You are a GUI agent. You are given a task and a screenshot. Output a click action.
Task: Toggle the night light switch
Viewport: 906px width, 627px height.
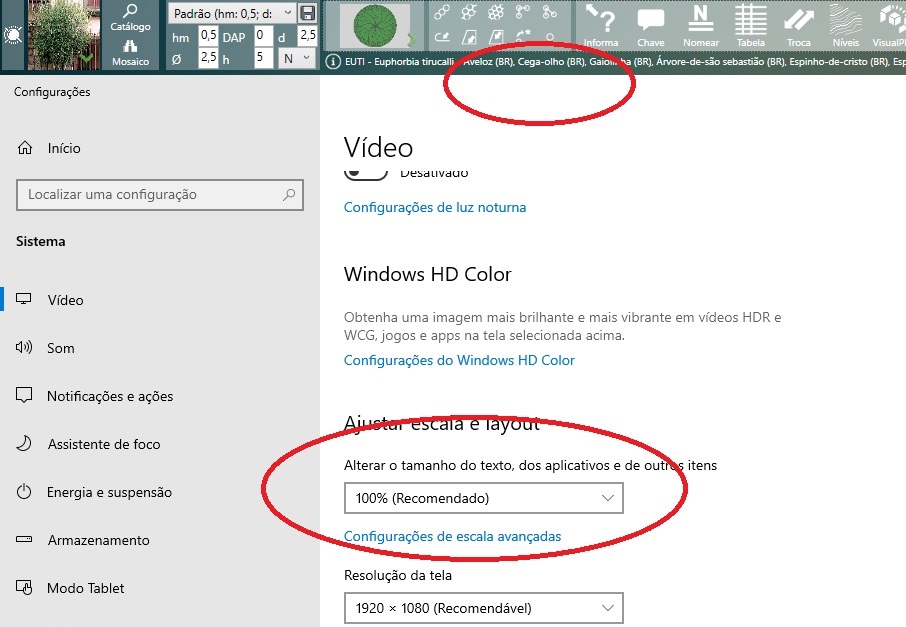366,172
